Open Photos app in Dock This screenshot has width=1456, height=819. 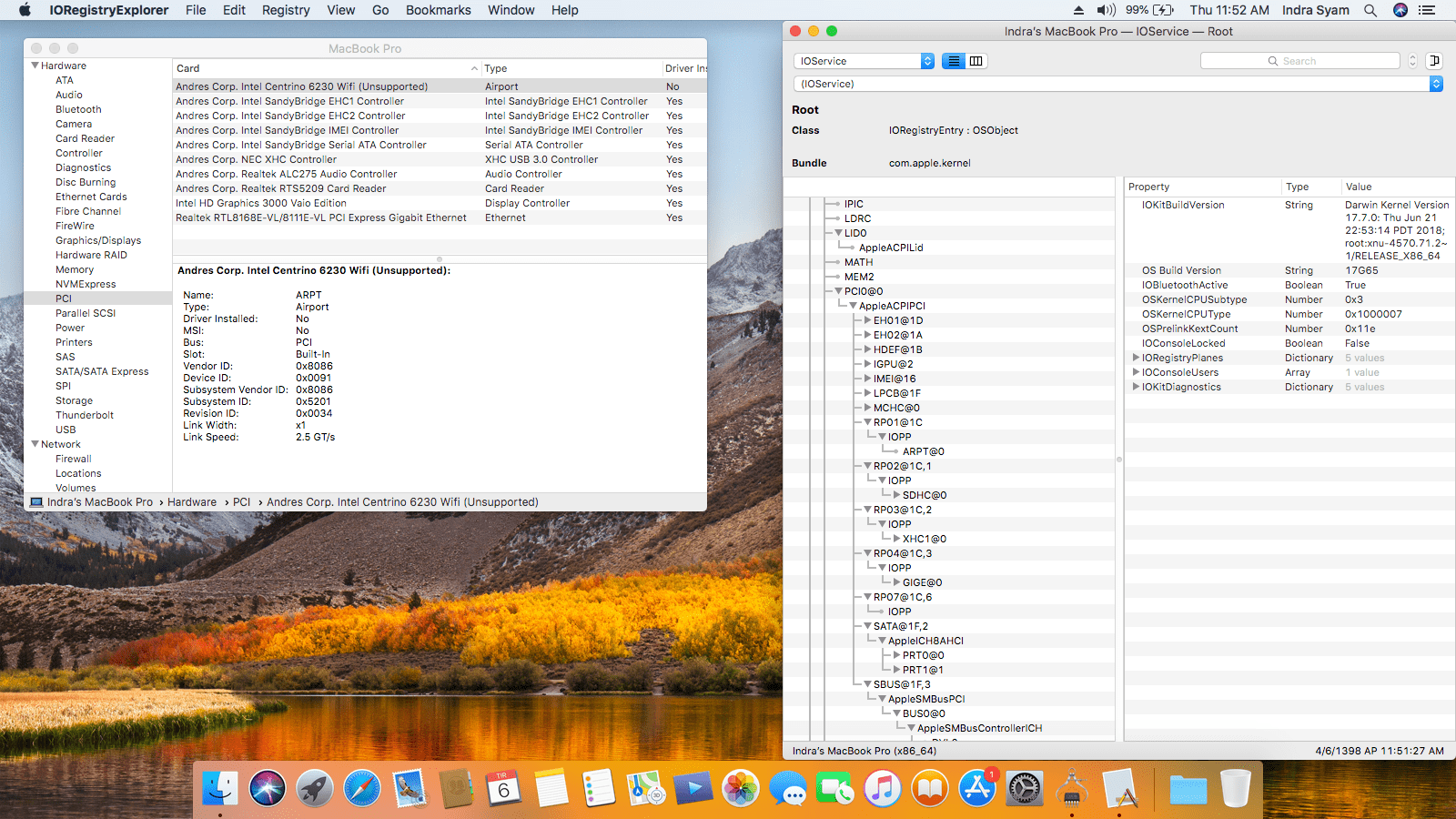coord(741,788)
